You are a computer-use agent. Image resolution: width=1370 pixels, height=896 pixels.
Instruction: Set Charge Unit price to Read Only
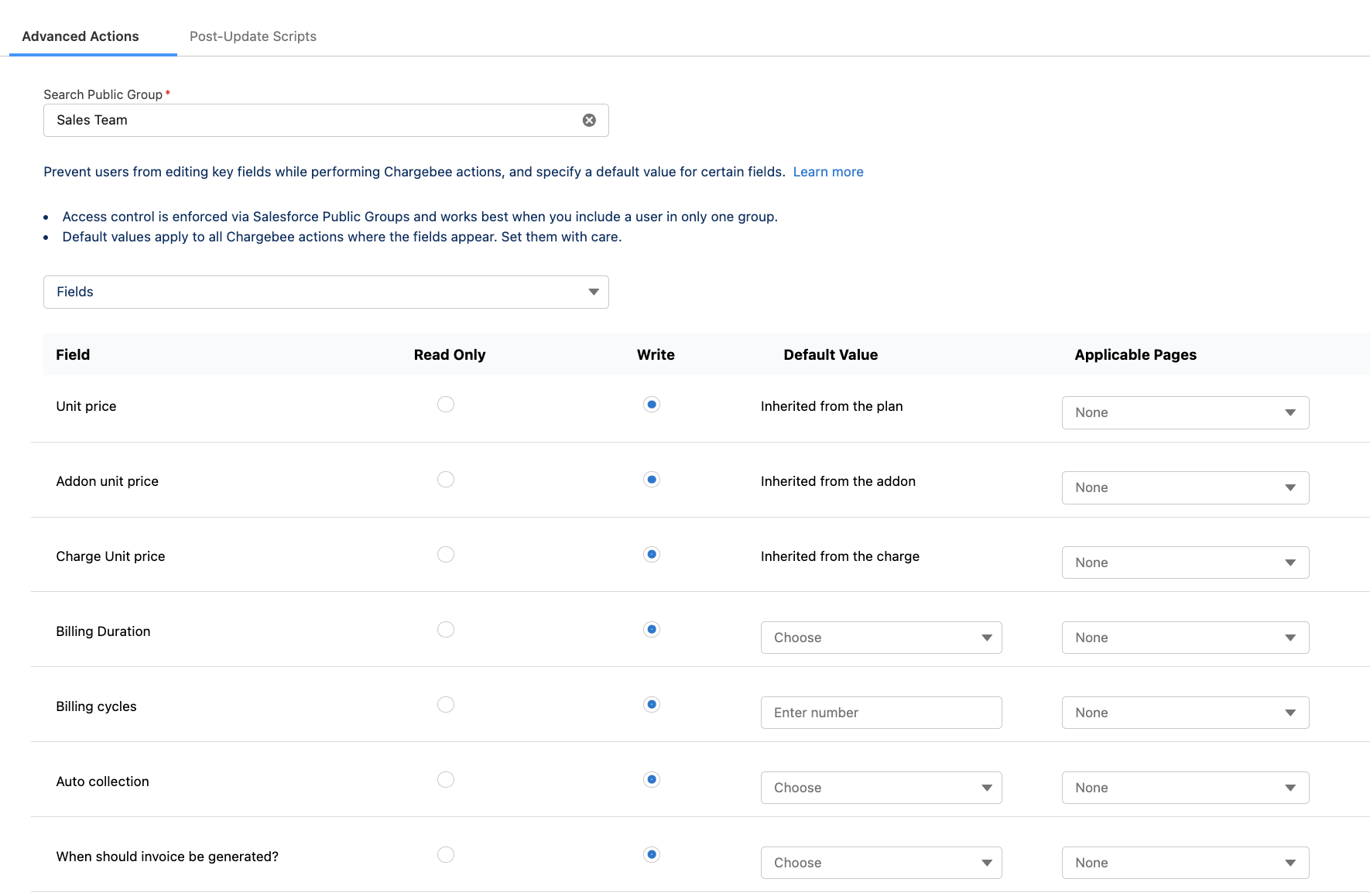pyautogui.click(x=446, y=555)
